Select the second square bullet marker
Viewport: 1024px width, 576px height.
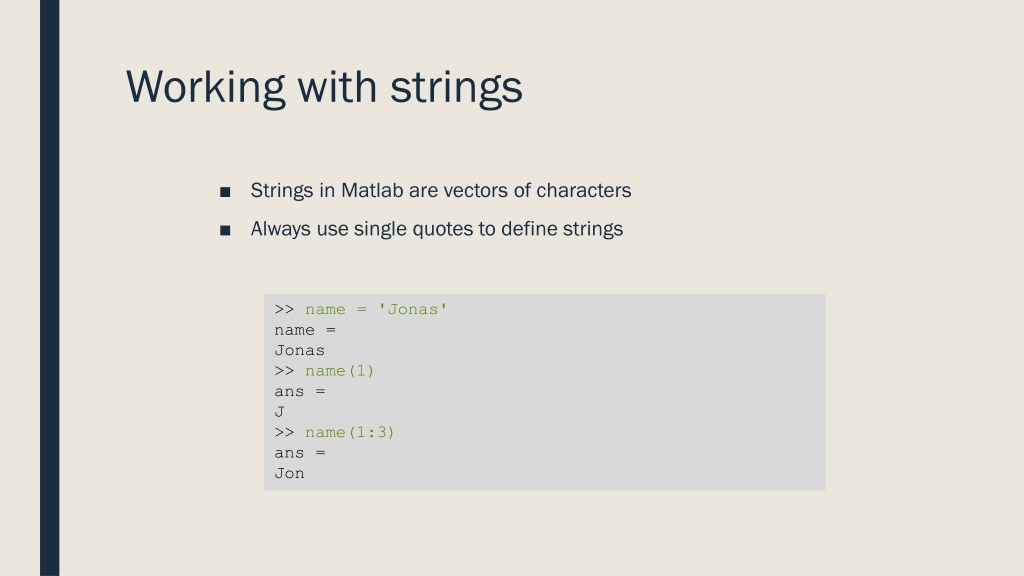coord(225,231)
